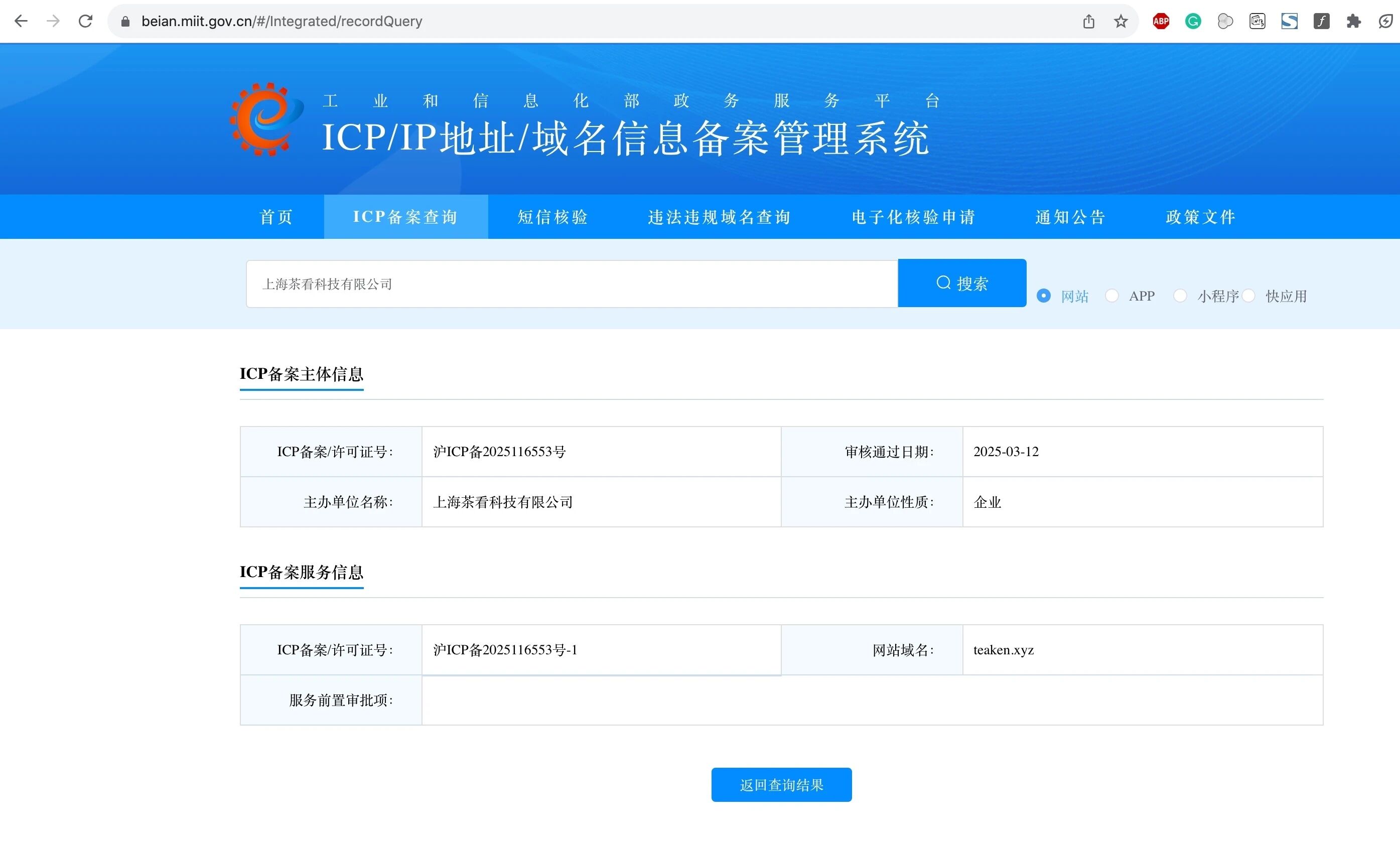
Task: Click the company name search field
Action: tap(571, 284)
